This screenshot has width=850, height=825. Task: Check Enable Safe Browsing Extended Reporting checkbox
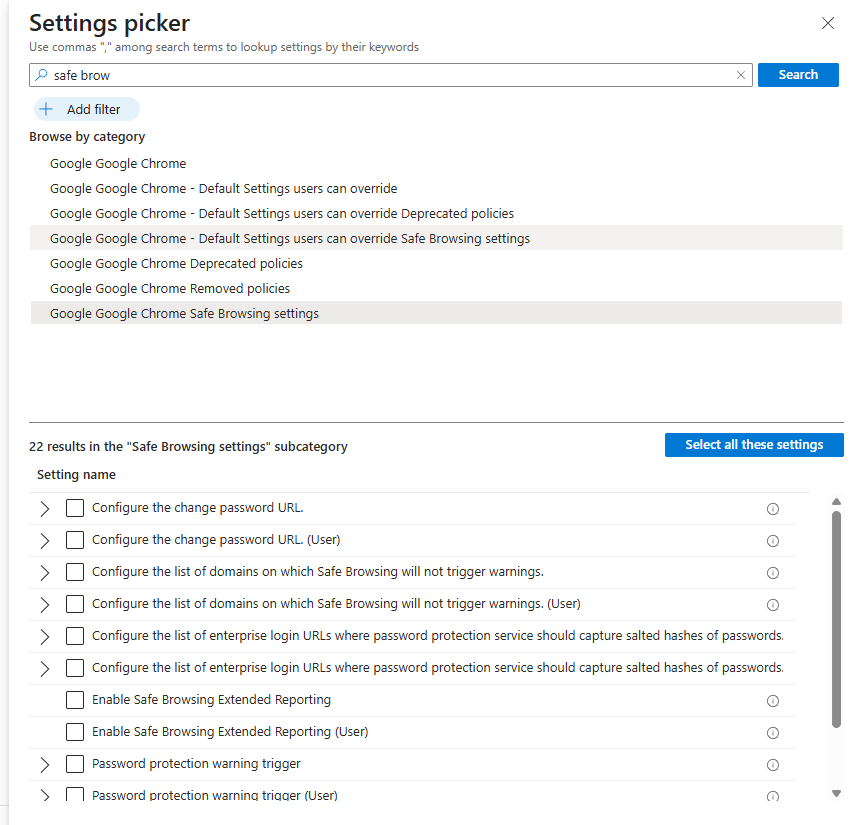pos(75,700)
